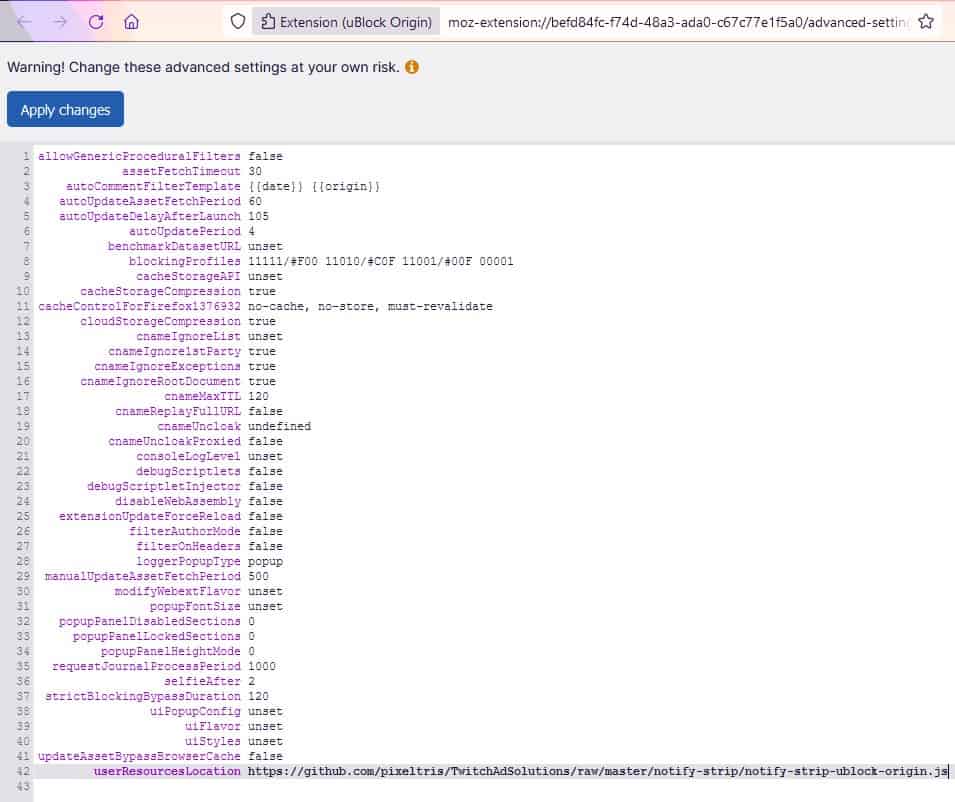Open the tracking protection shield panel
Screen dimensions: 955x802
[x=236, y=19]
